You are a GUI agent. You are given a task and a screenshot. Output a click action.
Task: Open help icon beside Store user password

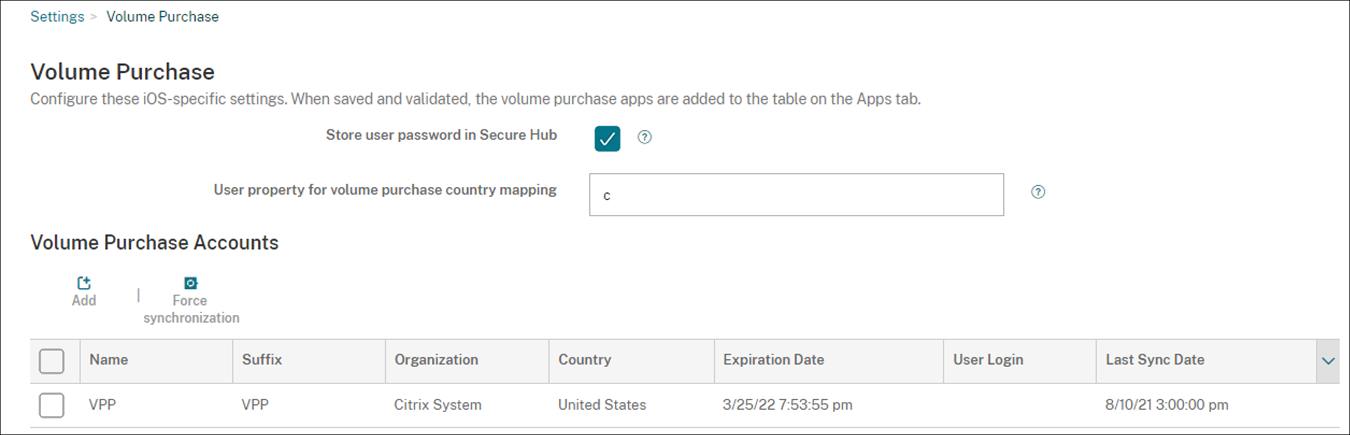coord(645,138)
